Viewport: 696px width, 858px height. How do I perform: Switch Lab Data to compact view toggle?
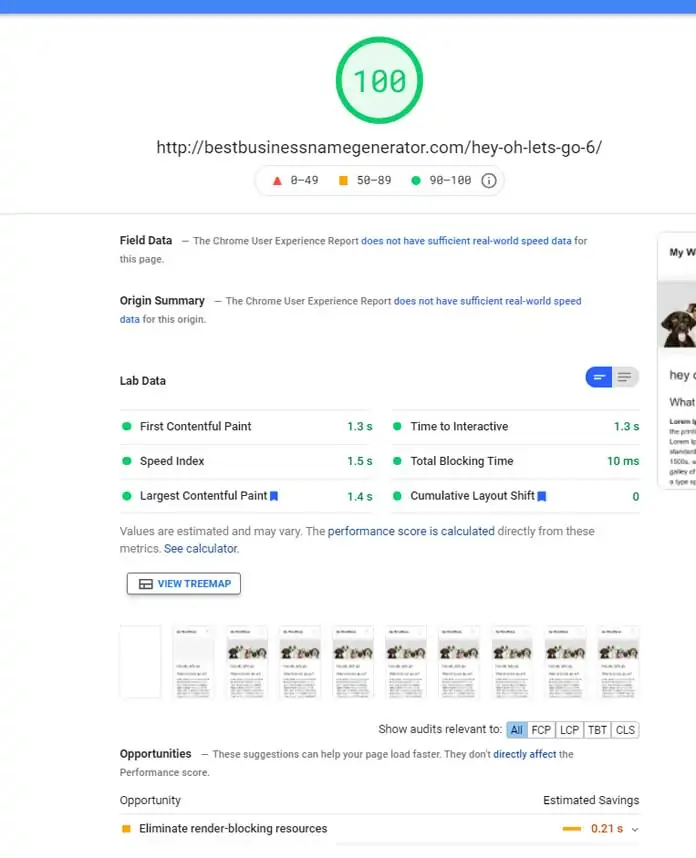599,377
